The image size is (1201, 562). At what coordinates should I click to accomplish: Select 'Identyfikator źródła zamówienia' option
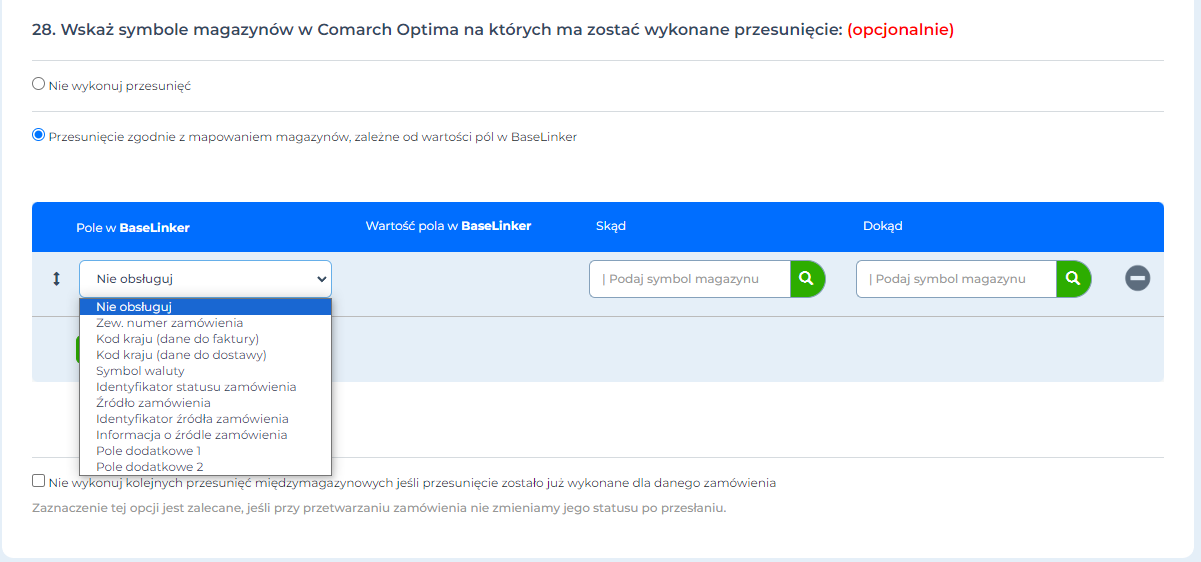pyautogui.click(x=192, y=419)
